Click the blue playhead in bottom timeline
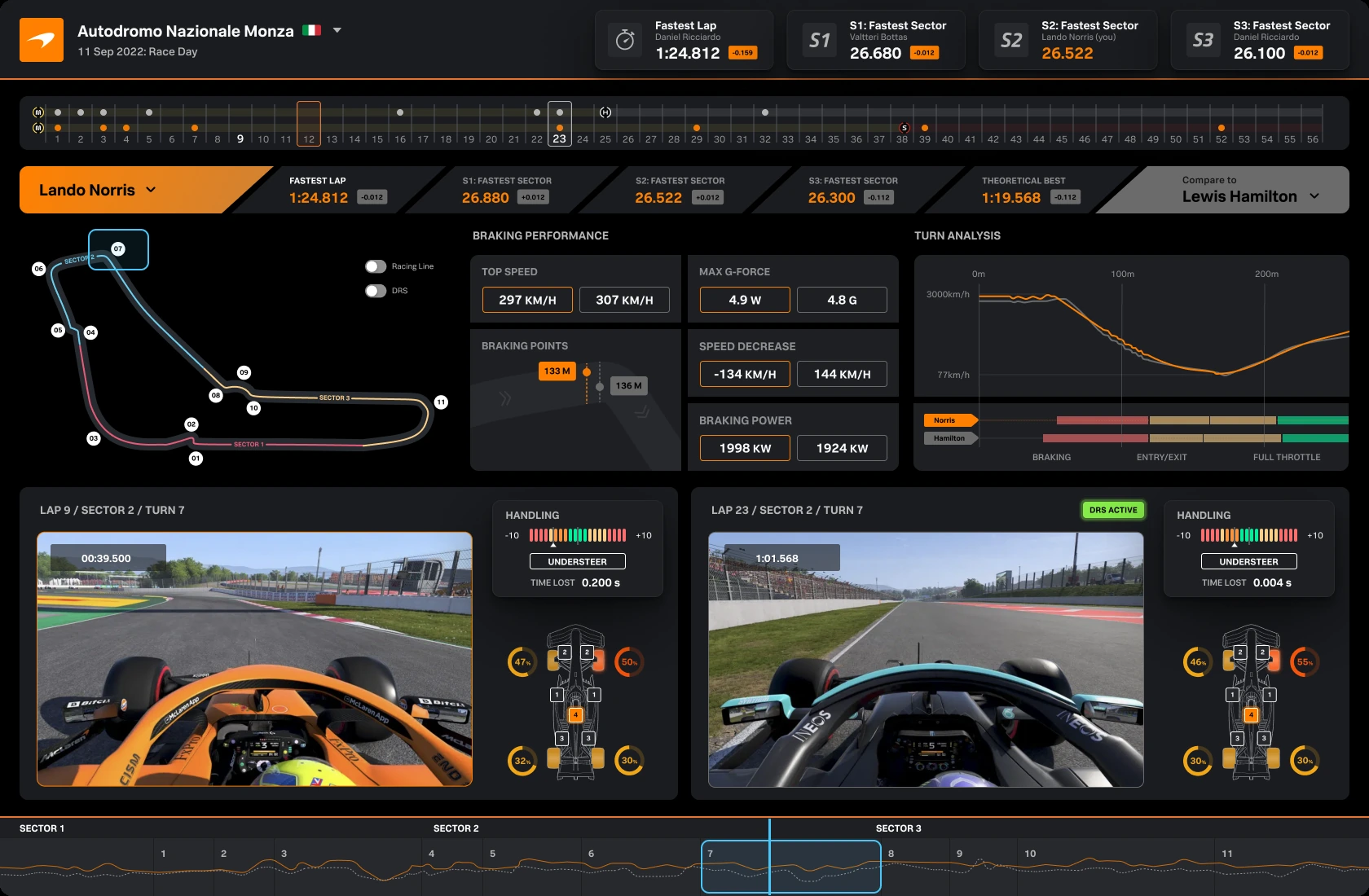 [769, 855]
